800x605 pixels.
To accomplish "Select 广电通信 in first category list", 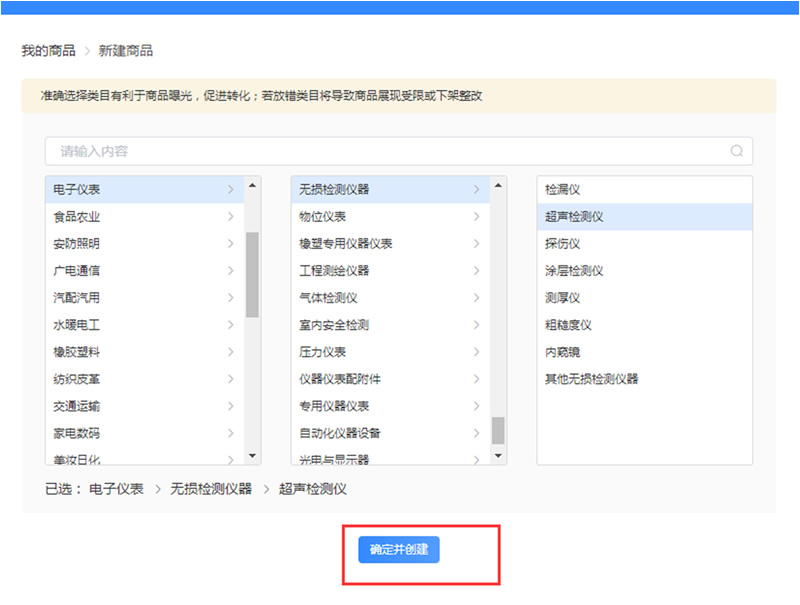I will point(77,271).
